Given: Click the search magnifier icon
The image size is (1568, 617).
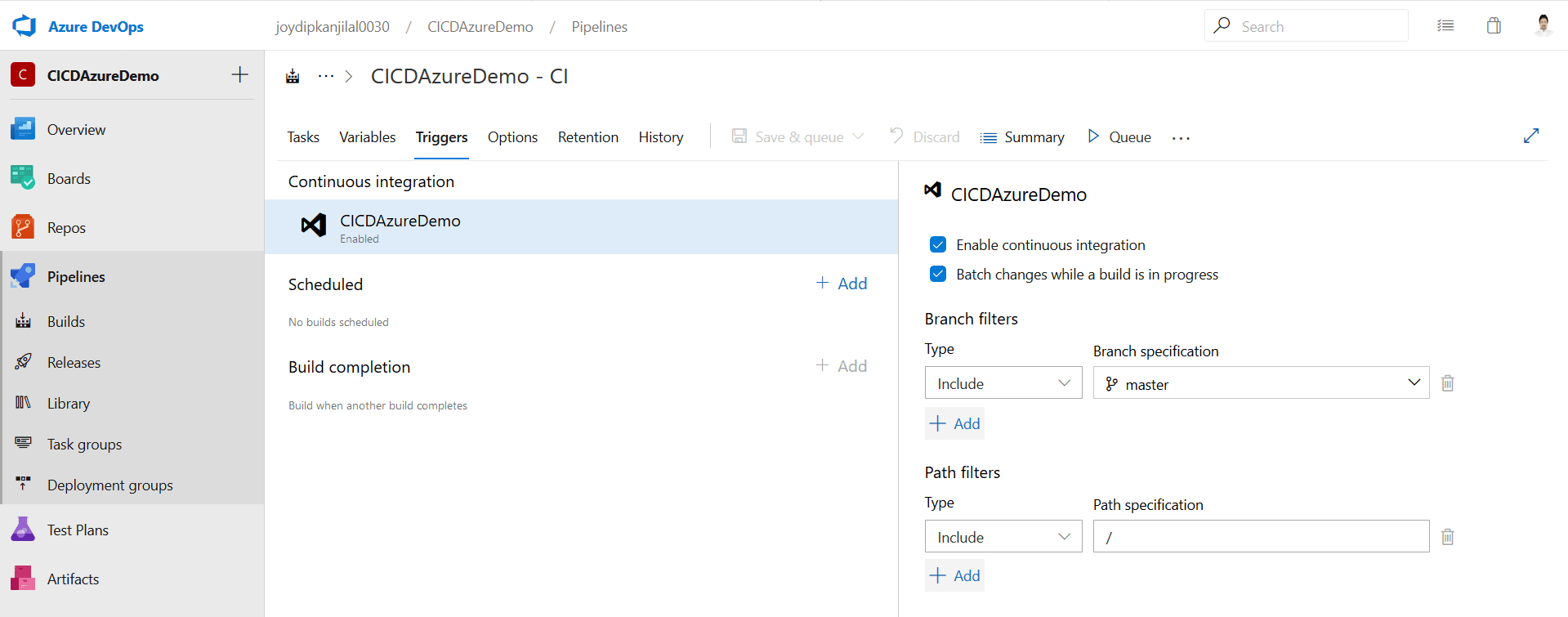Looking at the screenshot, I should [x=1222, y=25].
